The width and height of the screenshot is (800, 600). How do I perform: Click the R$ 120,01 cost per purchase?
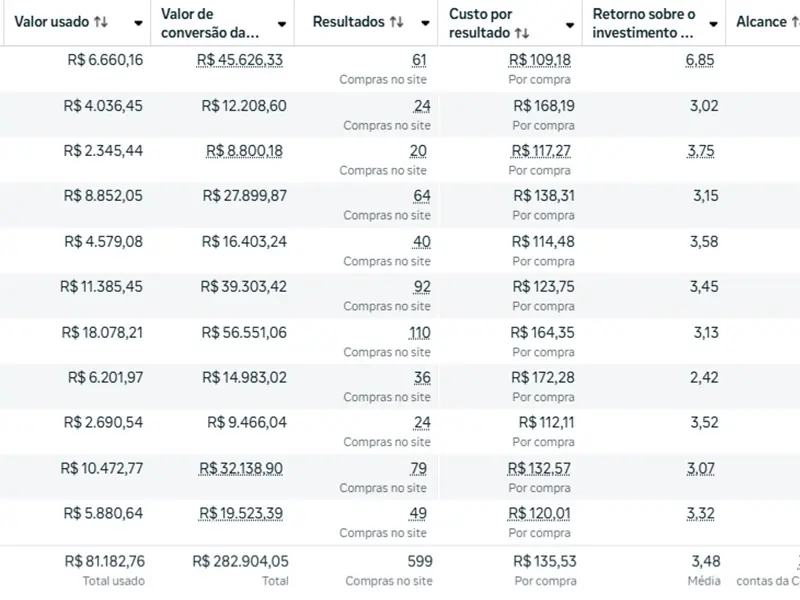pyautogui.click(x=540, y=514)
